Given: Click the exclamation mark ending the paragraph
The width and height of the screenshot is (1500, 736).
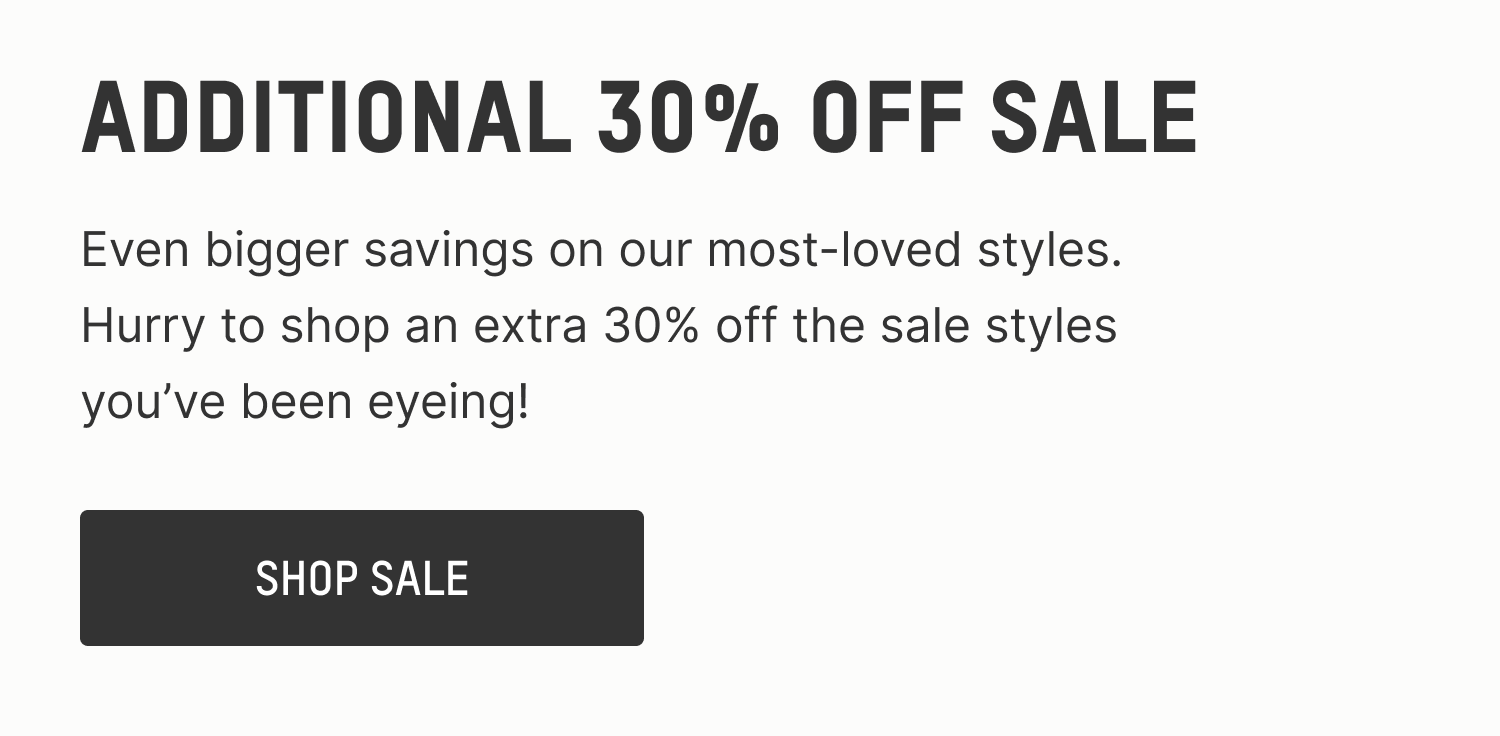Looking at the screenshot, I should pyautogui.click(x=518, y=401).
